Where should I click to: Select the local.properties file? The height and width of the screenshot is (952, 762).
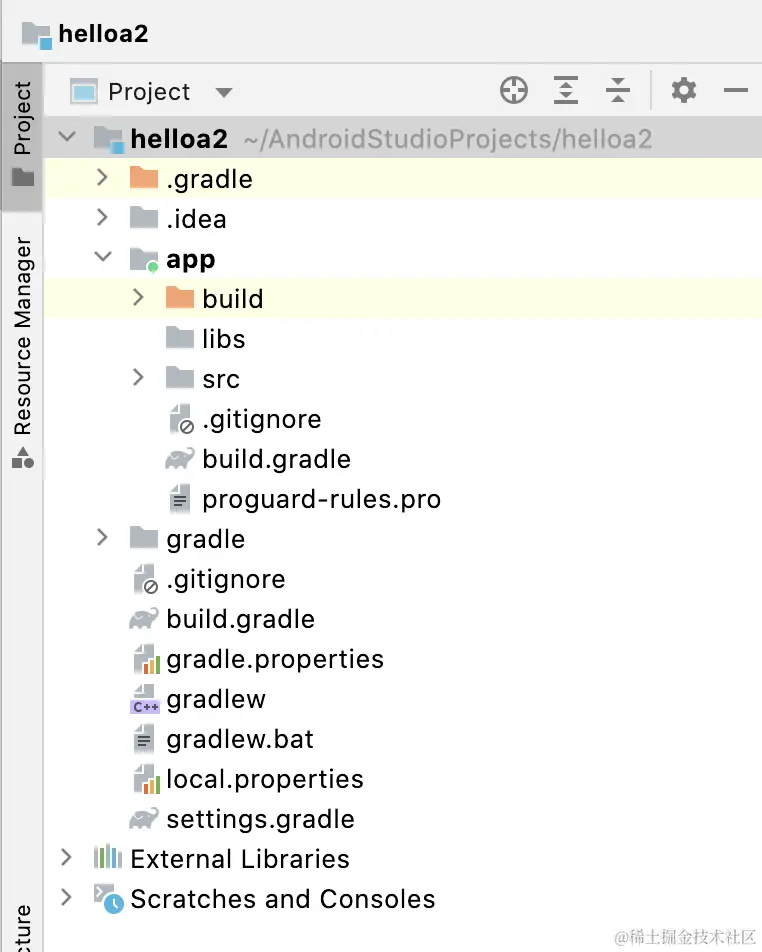coord(264,779)
